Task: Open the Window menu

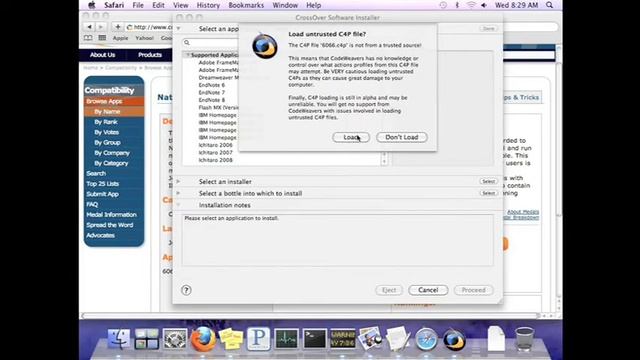Action: (x=285, y=5)
